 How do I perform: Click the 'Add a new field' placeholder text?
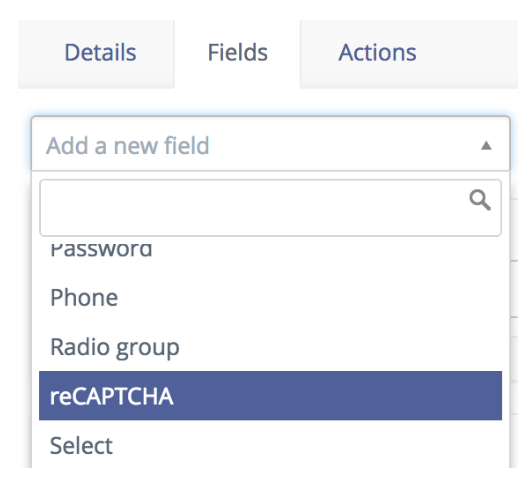click(x=128, y=146)
